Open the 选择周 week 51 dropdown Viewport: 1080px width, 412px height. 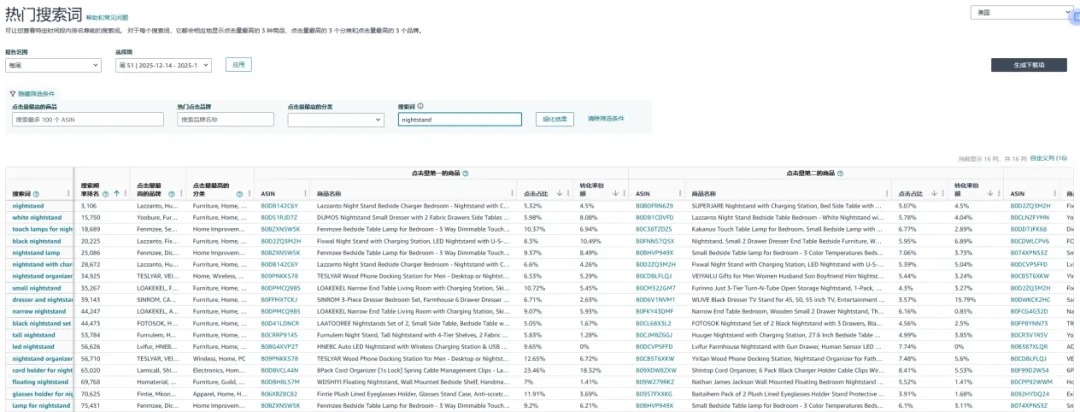[163, 65]
